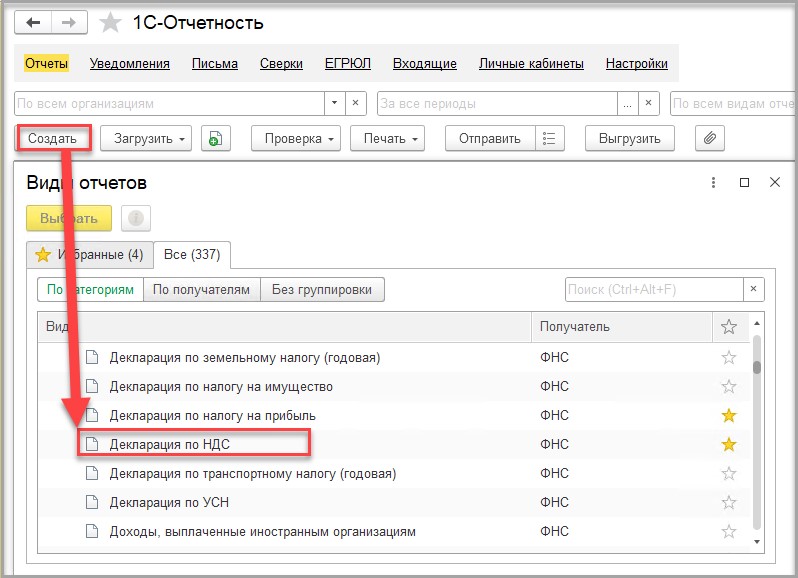Click document icon of Декларация по земельному налогу
Viewport: 798px width, 578px height.
(x=92, y=357)
